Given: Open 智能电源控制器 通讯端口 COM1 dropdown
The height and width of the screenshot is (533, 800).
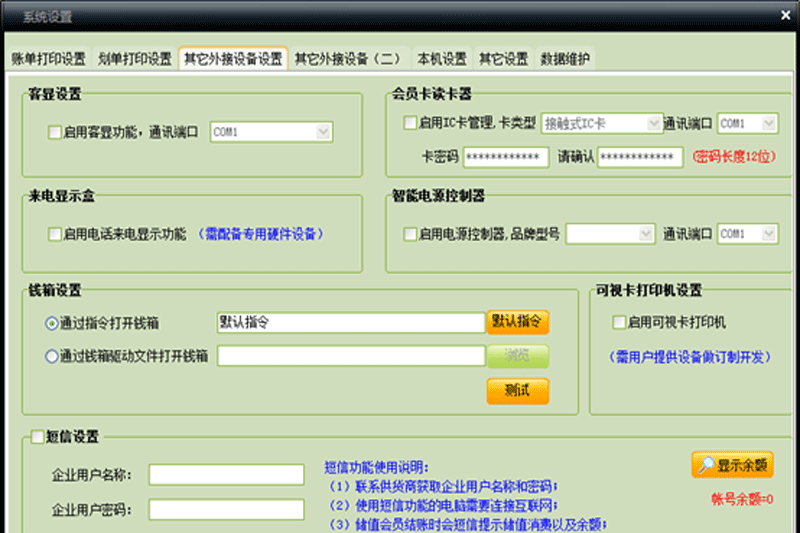Looking at the screenshot, I should point(747,234).
